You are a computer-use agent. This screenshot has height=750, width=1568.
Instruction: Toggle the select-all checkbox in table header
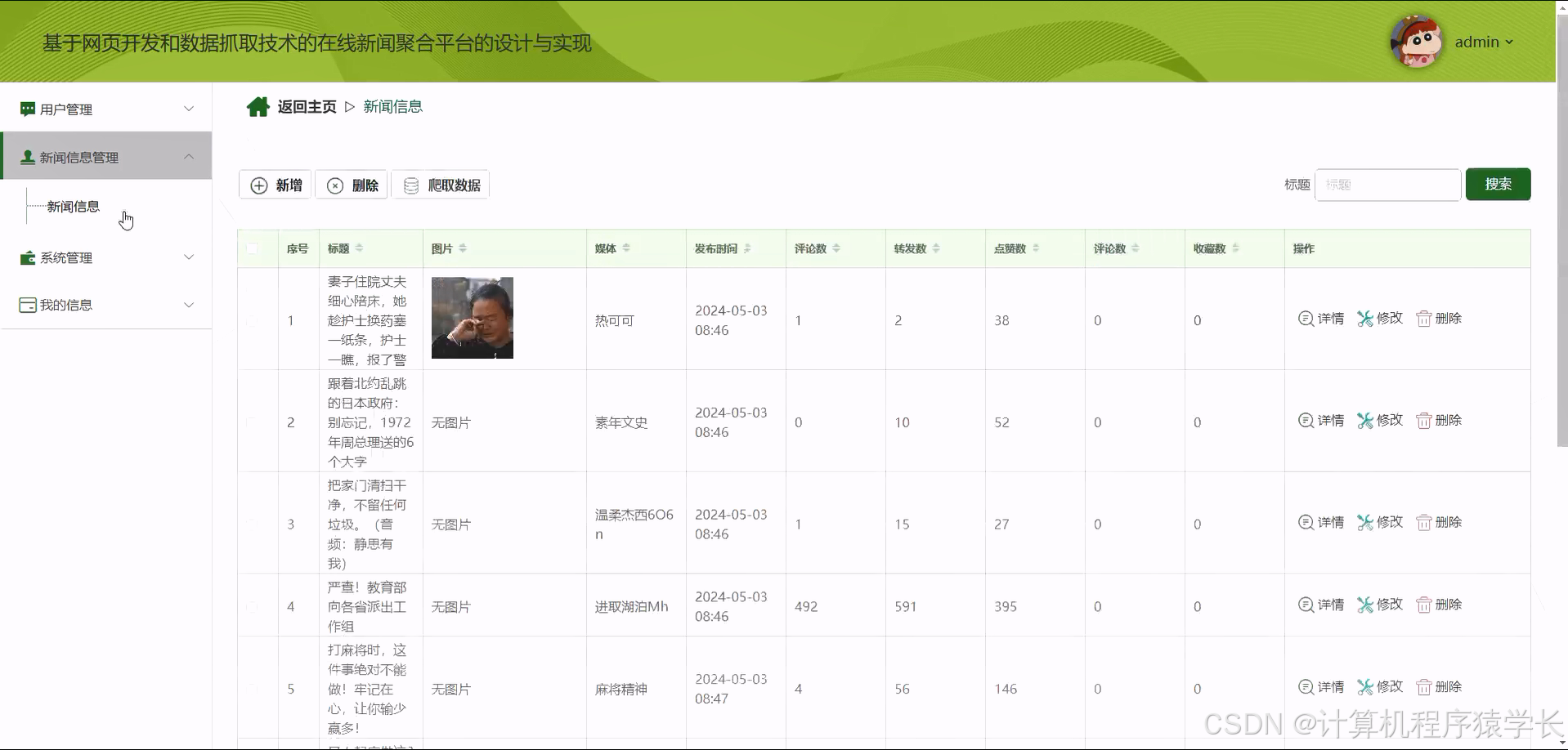[x=252, y=248]
